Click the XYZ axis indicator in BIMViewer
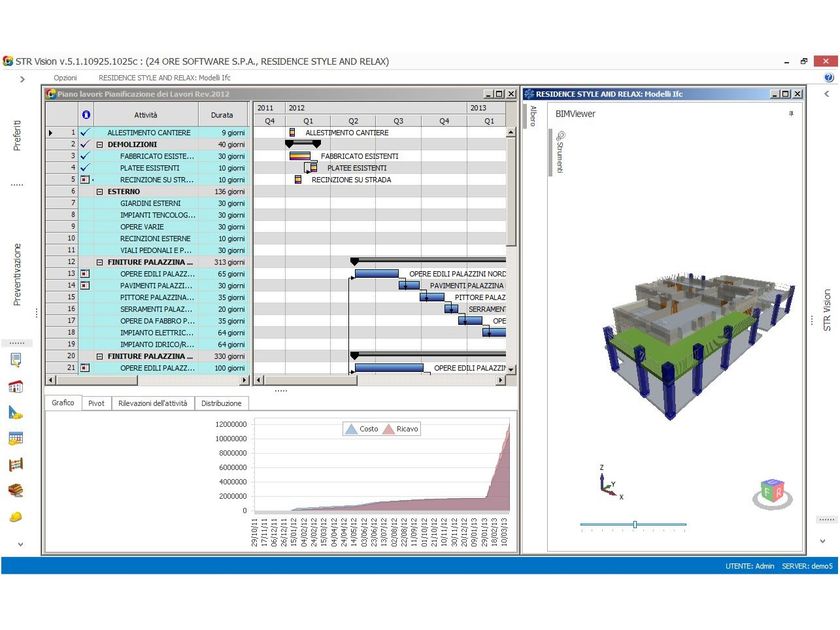The image size is (840, 630). (x=610, y=482)
